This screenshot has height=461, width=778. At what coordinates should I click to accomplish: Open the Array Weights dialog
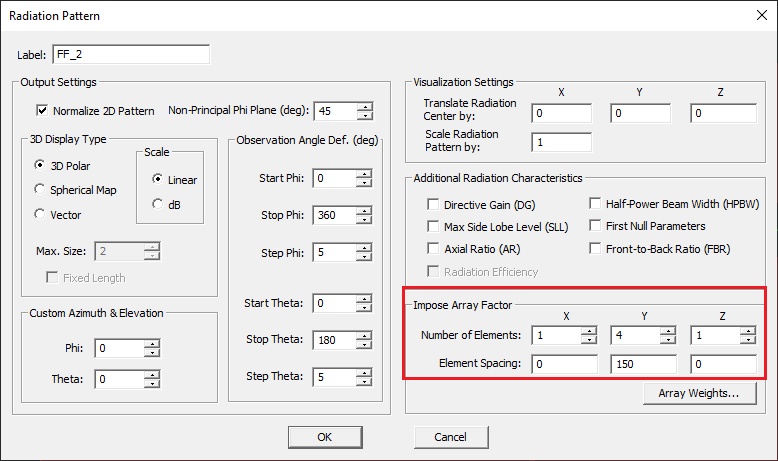click(x=698, y=394)
